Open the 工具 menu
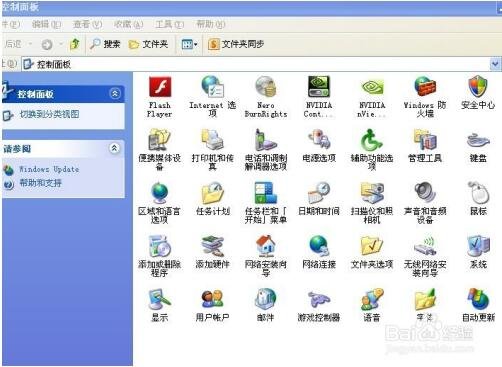The image size is (502, 367). [x=169, y=24]
